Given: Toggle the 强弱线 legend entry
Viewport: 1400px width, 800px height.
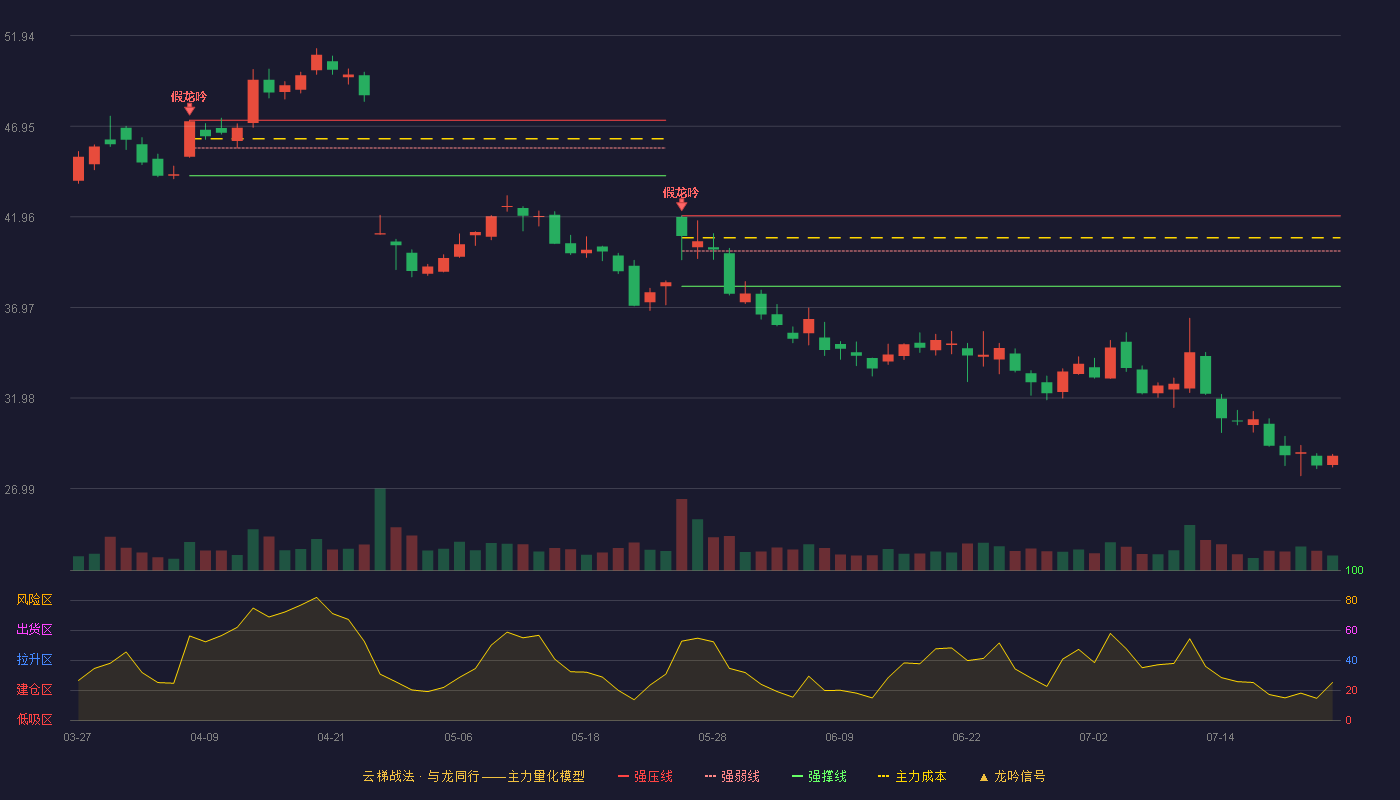Looking at the screenshot, I should pos(732,776).
